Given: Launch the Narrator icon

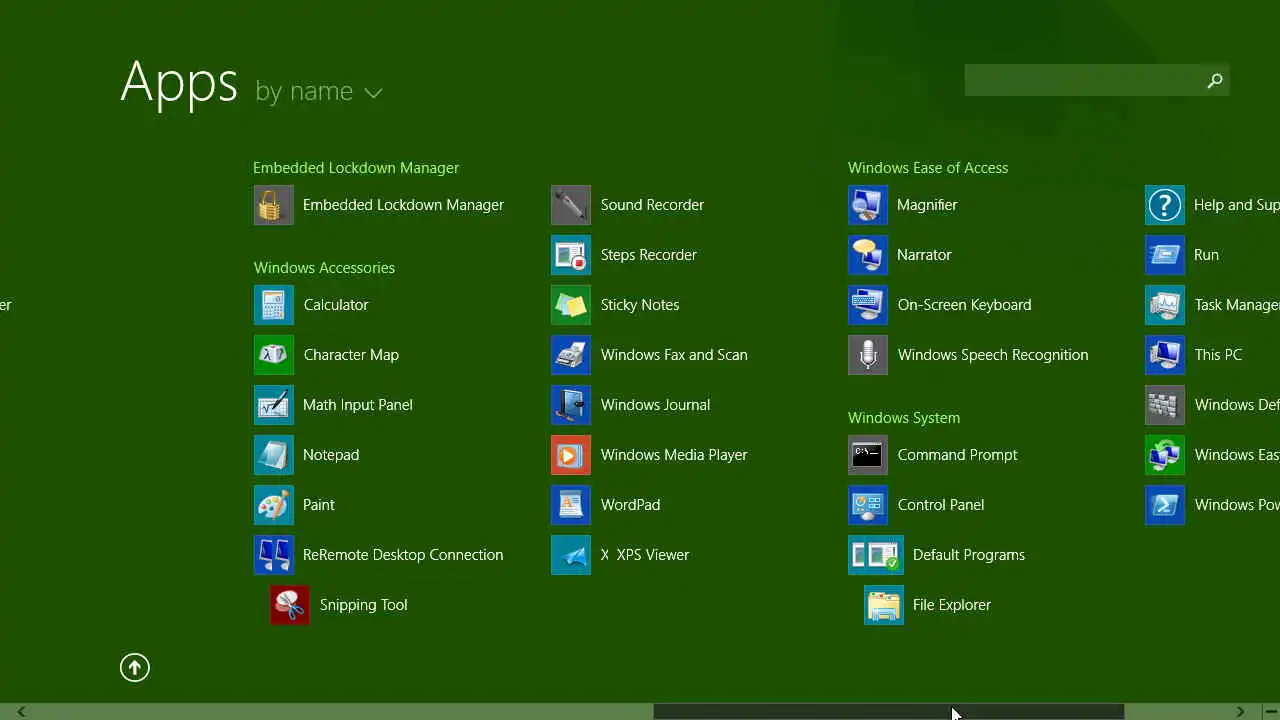Looking at the screenshot, I should [868, 255].
